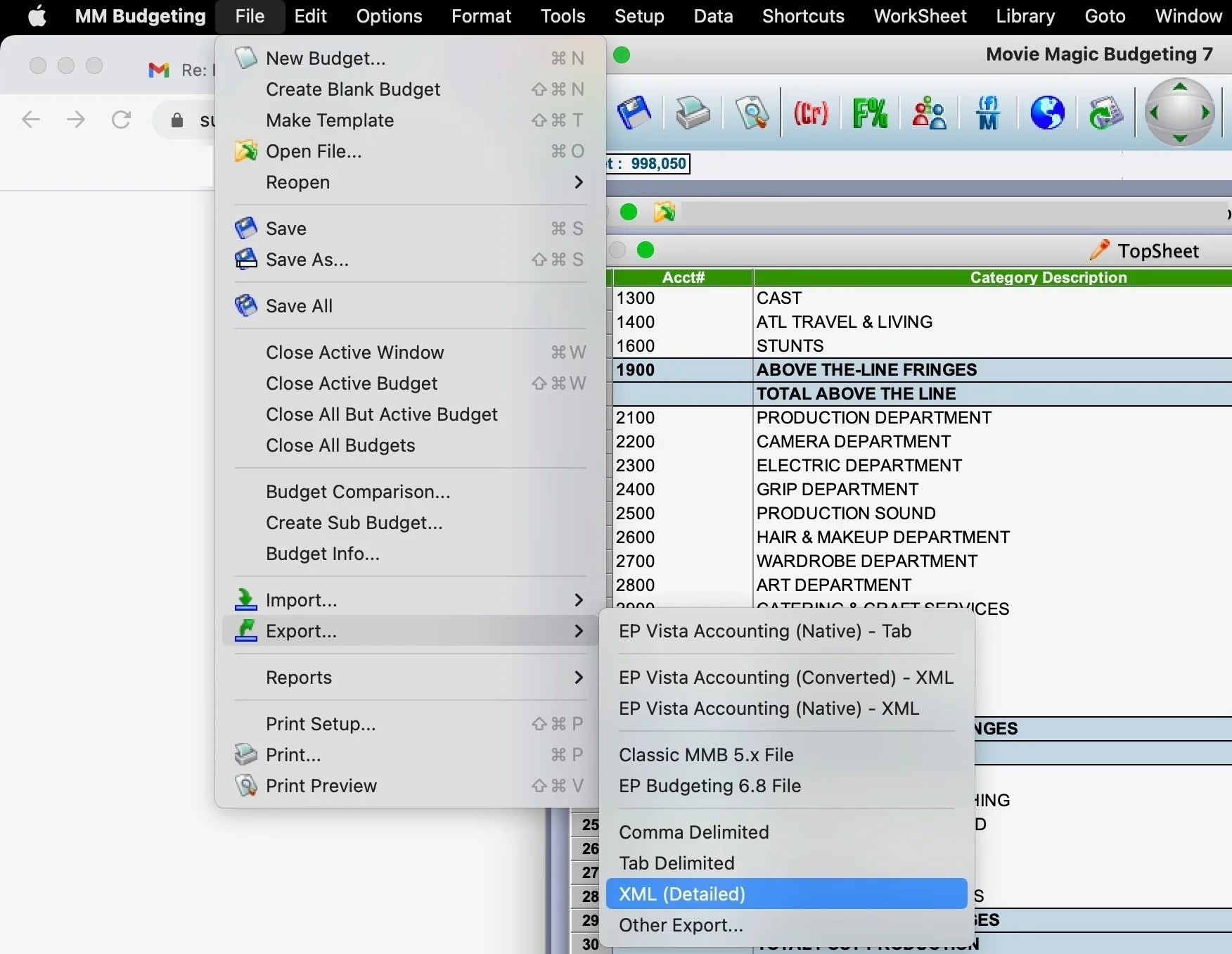
Task: Click Budget Info... entry
Action: 410,554
